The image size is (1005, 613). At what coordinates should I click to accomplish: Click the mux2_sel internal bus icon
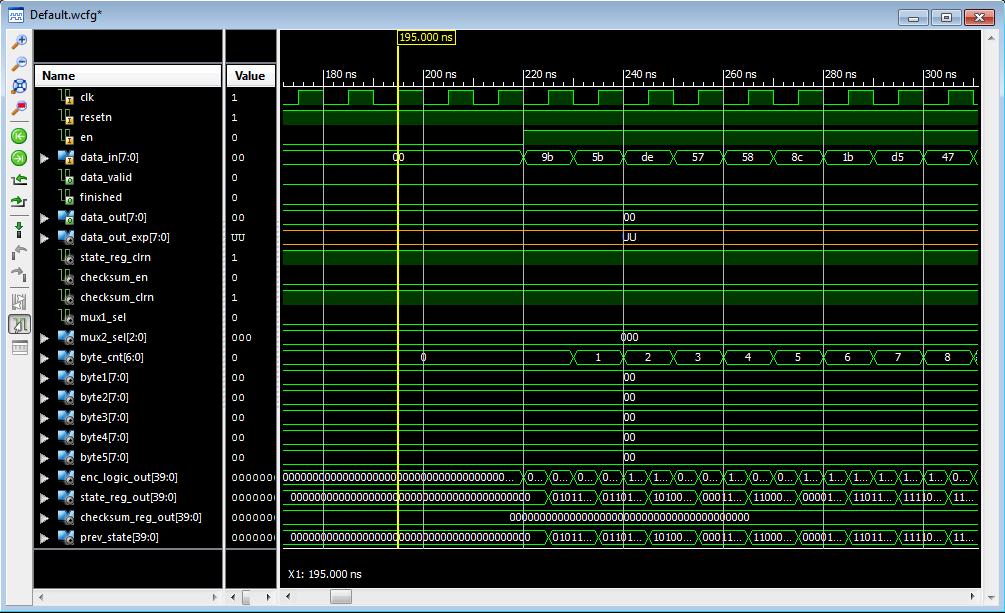66,337
